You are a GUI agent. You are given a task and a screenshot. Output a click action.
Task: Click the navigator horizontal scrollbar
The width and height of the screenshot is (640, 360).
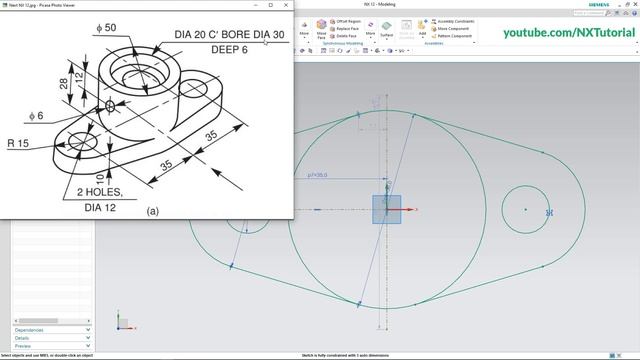[38, 321]
